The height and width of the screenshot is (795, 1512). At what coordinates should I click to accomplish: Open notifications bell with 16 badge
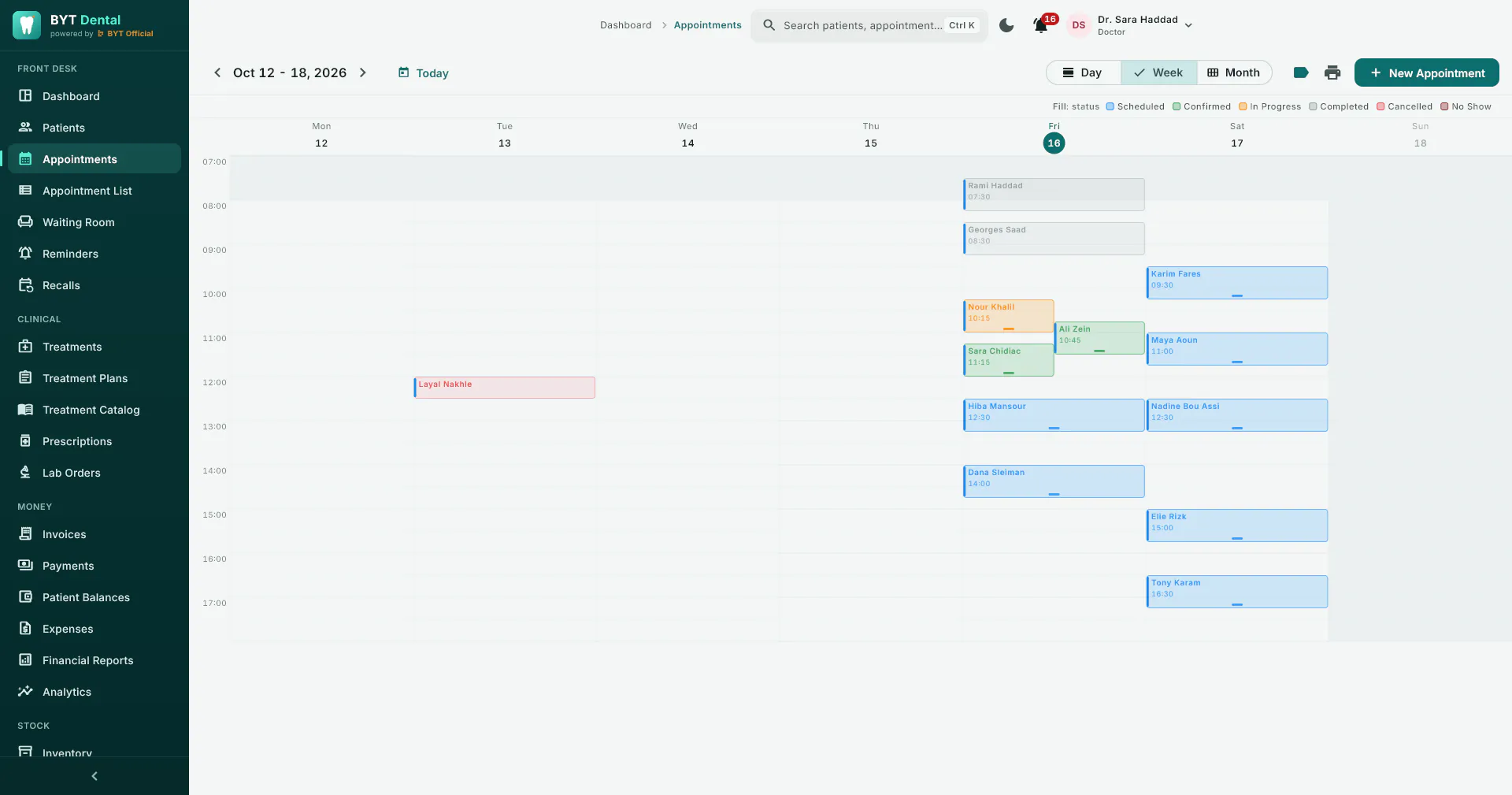click(x=1041, y=25)
